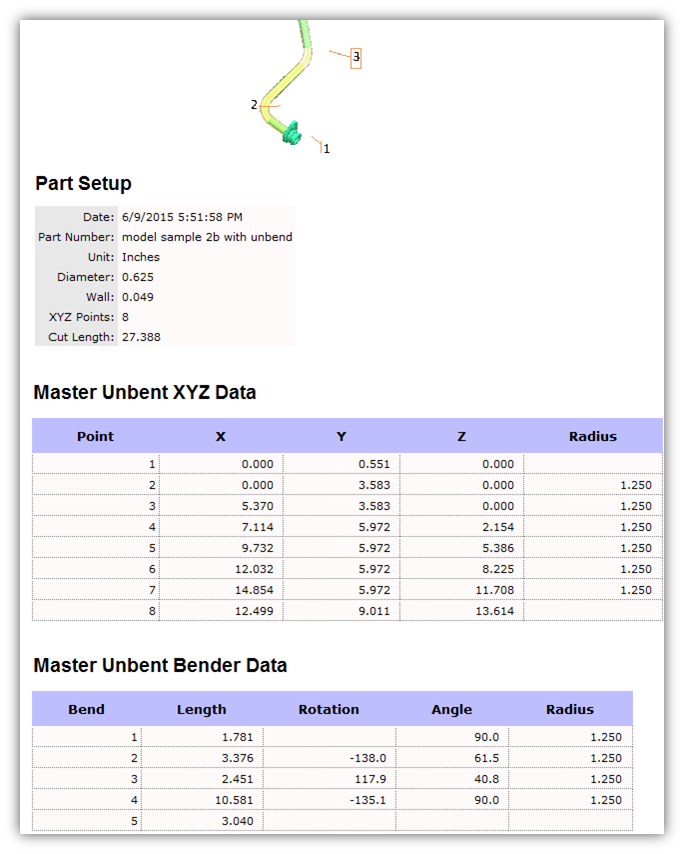Select the 10.581 length cell
This screenshot has width=684, height=854.
[233, 800]
